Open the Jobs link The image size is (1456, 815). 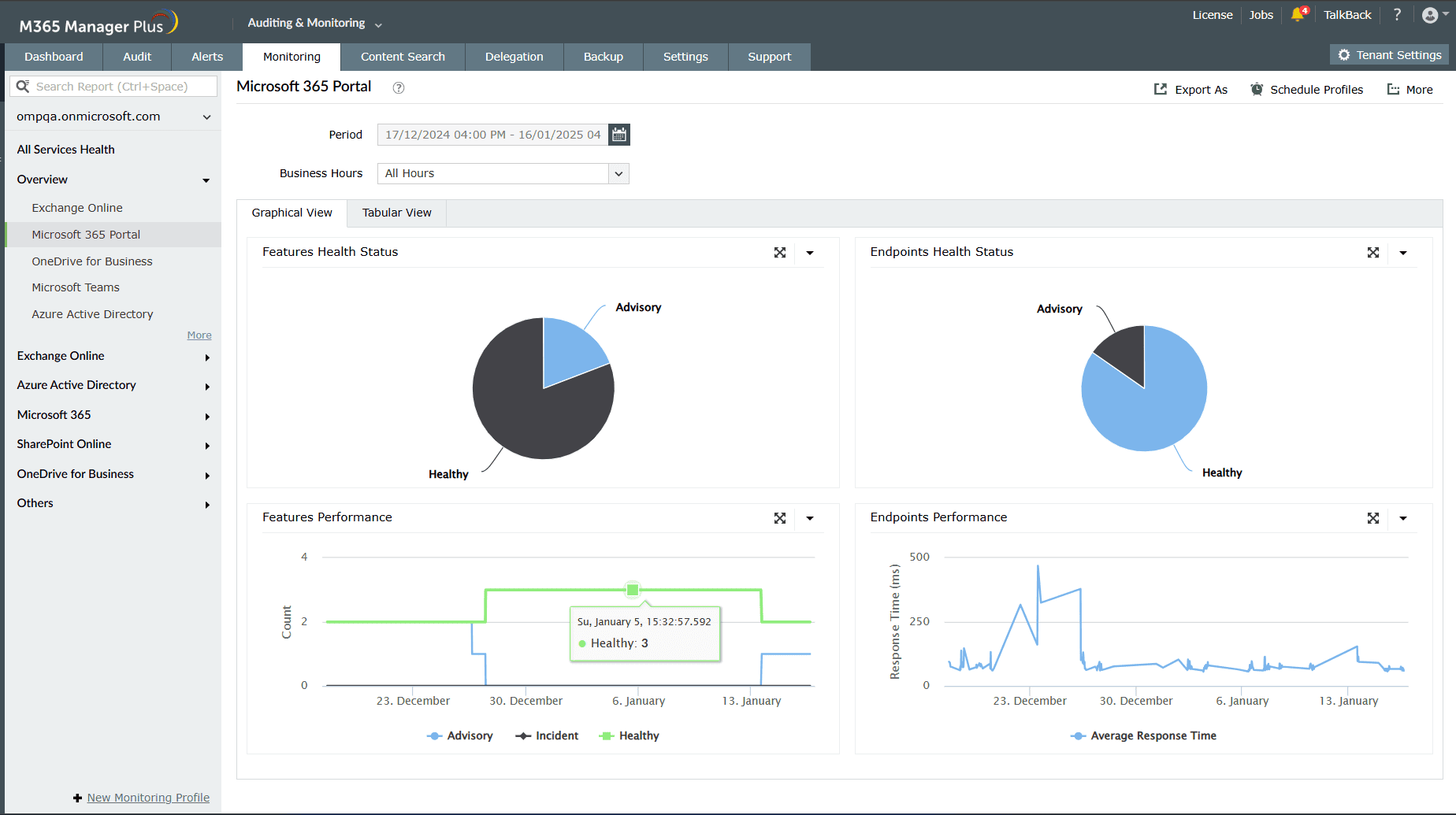click(1261, 15)
